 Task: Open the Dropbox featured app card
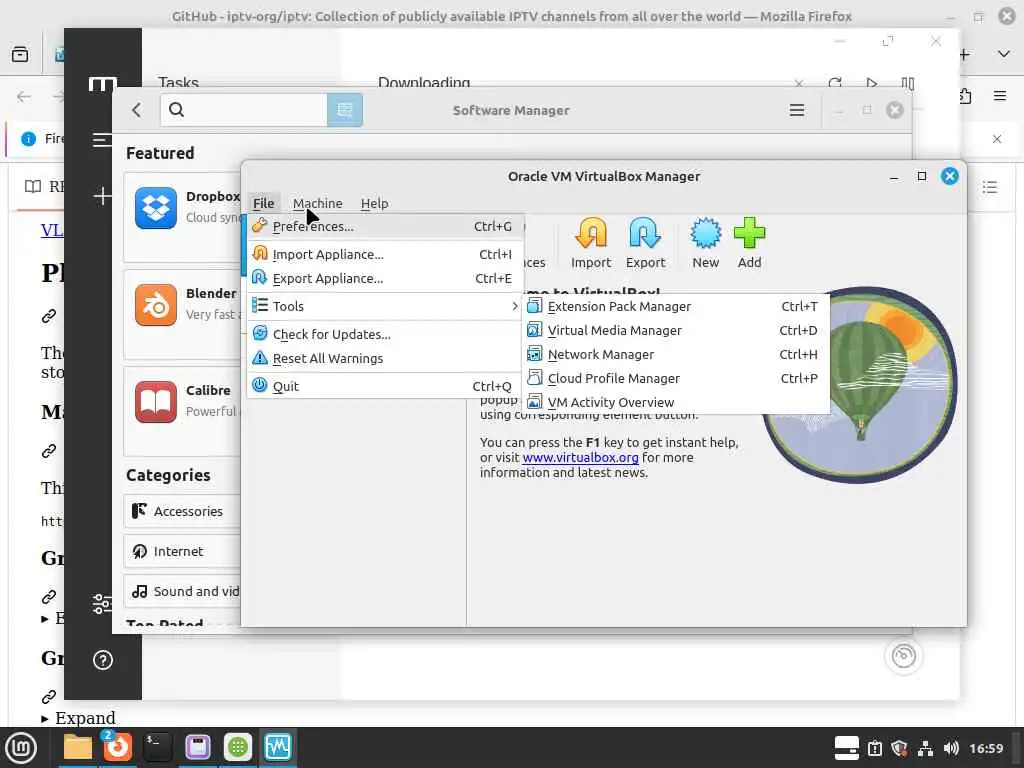click(183, 217)
